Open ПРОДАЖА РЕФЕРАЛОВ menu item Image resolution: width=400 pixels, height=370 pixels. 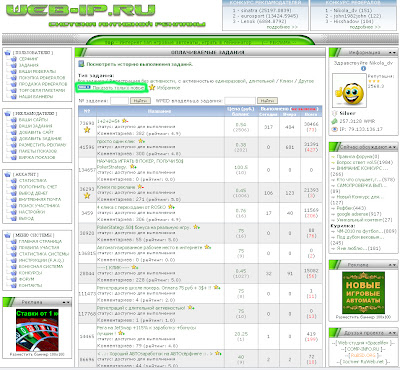43,84
